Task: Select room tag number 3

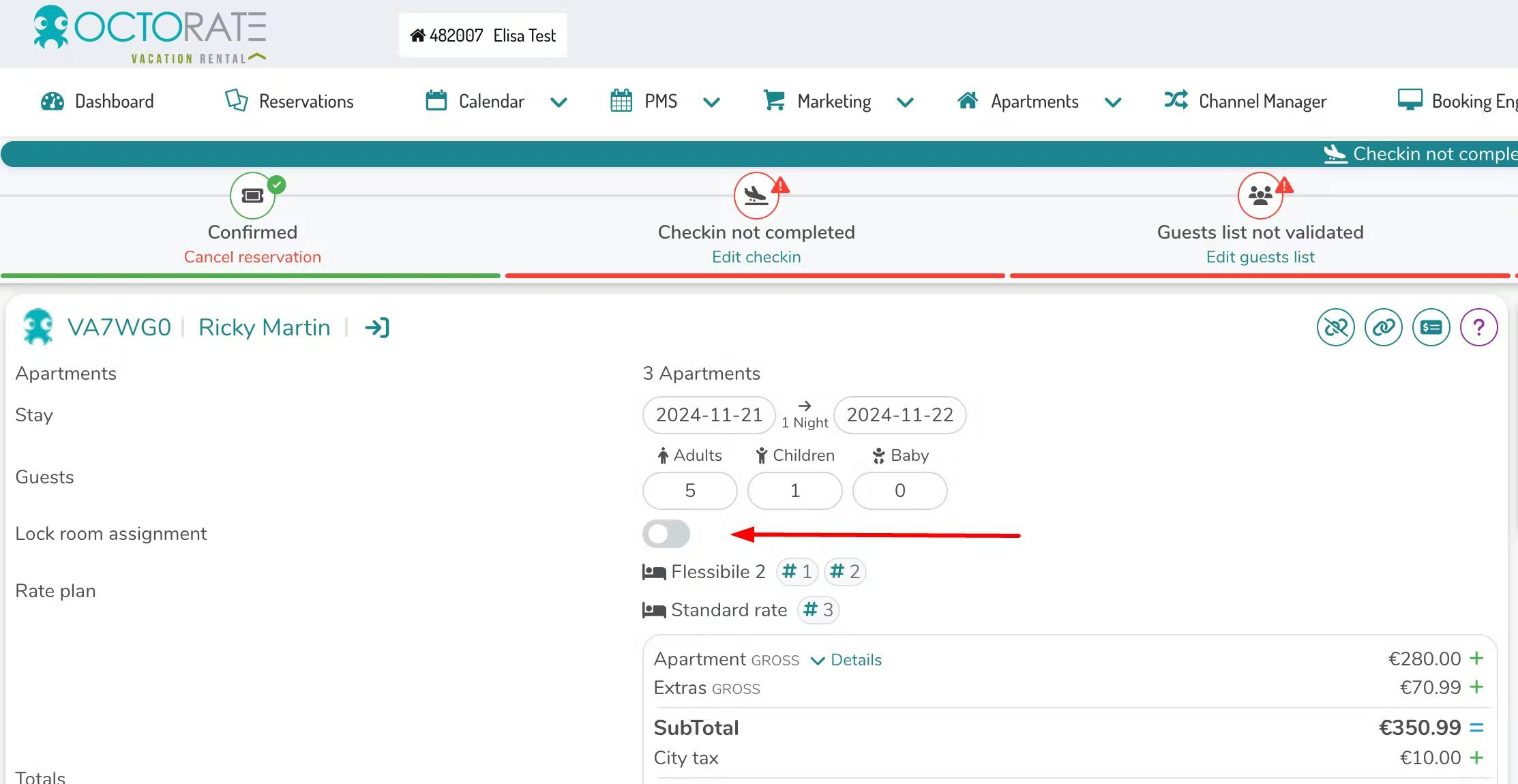Action: [x=818, y=609]
